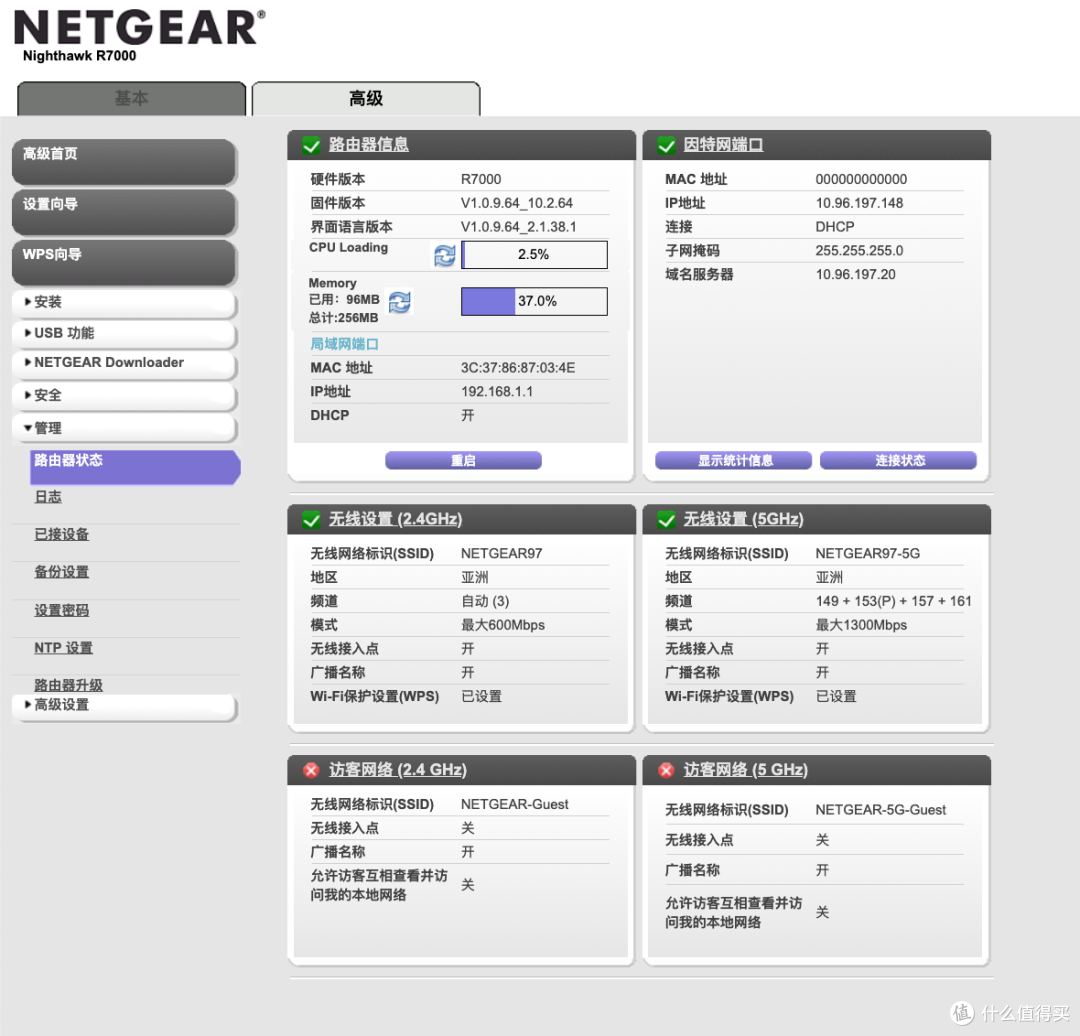The width and height of the screenshot is (1080, 1036).
Task: Click the 连接状态 button
Action: 899,460
